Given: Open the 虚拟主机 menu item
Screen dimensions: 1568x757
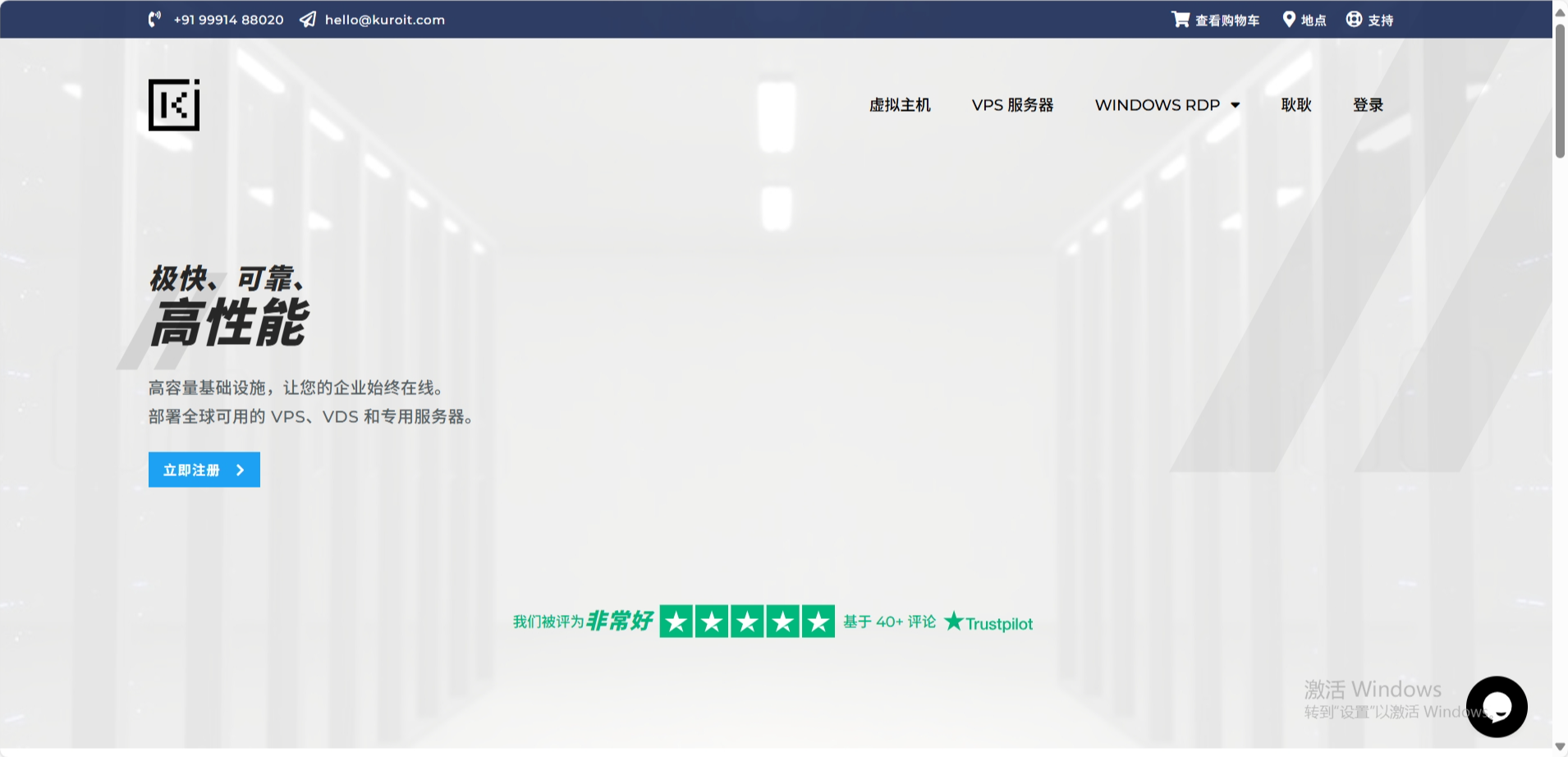Looking at the screenshot, I should (x=900, y=105).
